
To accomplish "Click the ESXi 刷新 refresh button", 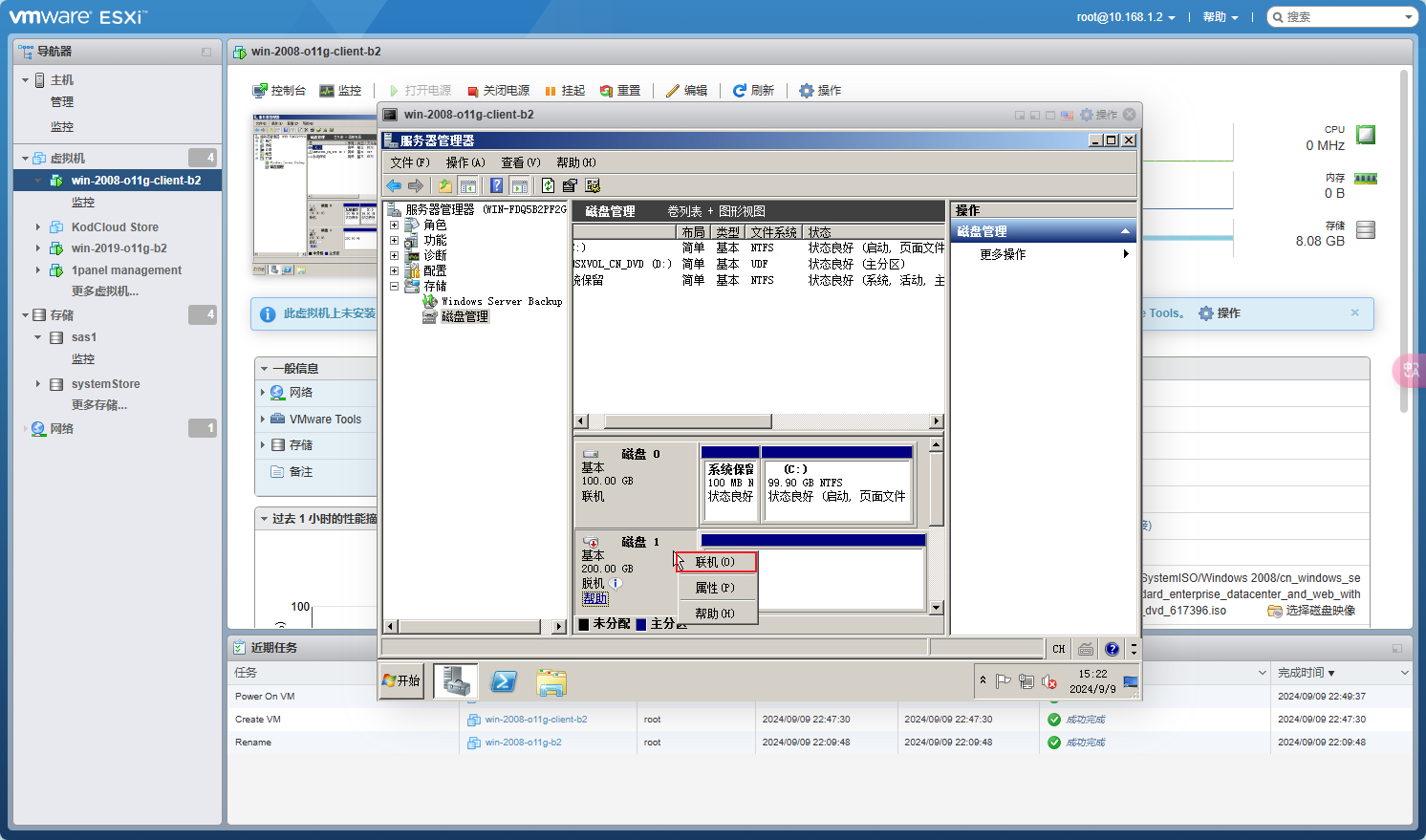I will [753, 91].
